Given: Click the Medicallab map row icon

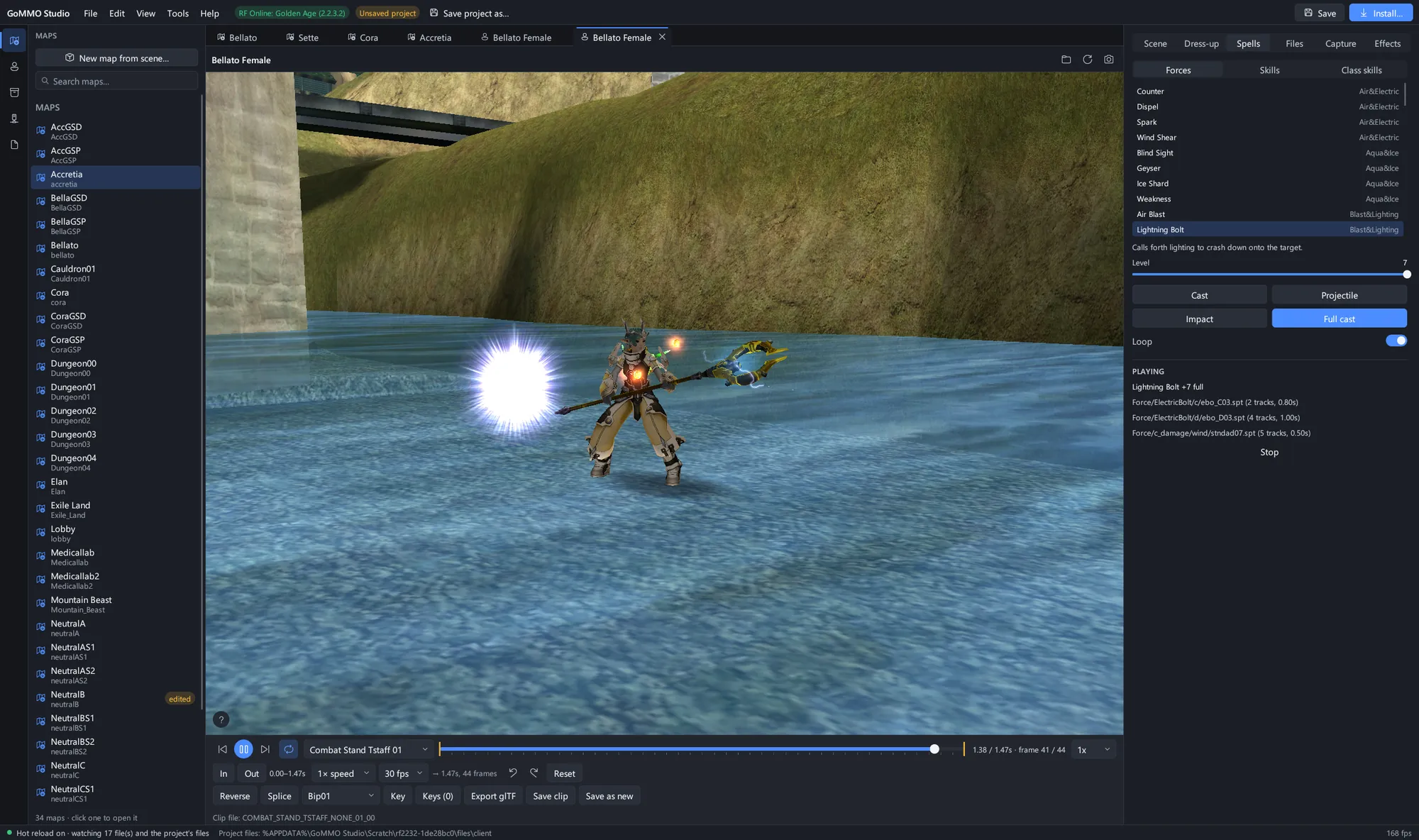Looking at the screenshot, I should point(41,557).
